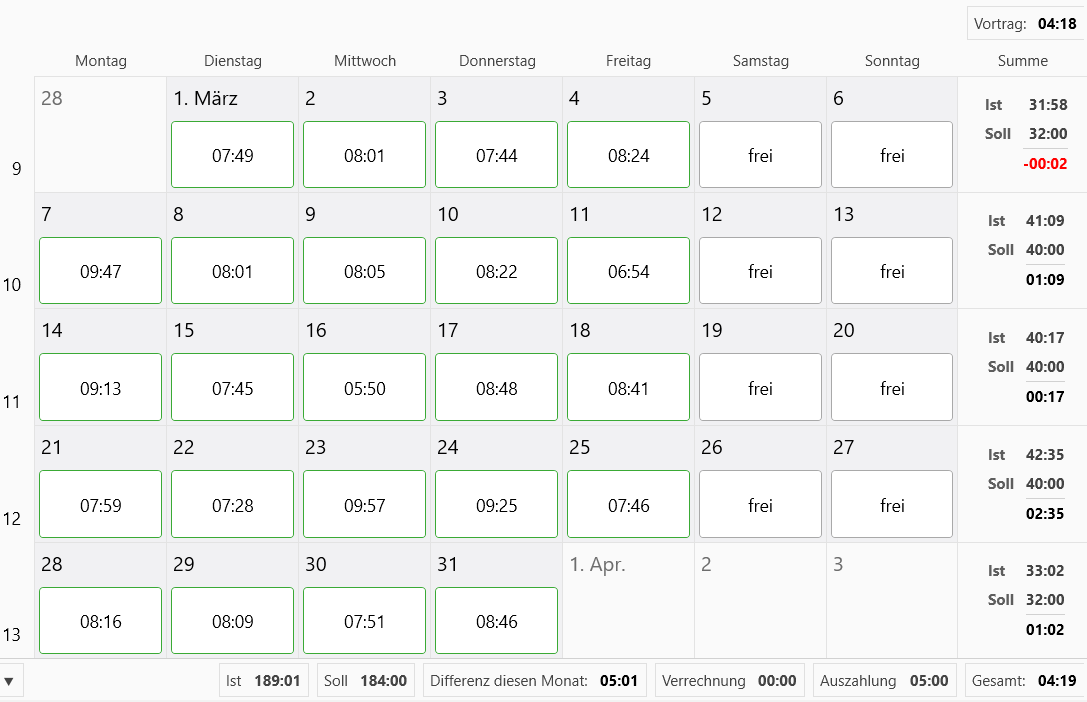Select the Soll 184:00 footer field
This screenshot has height=702, width=1087.
click(363, 680)
